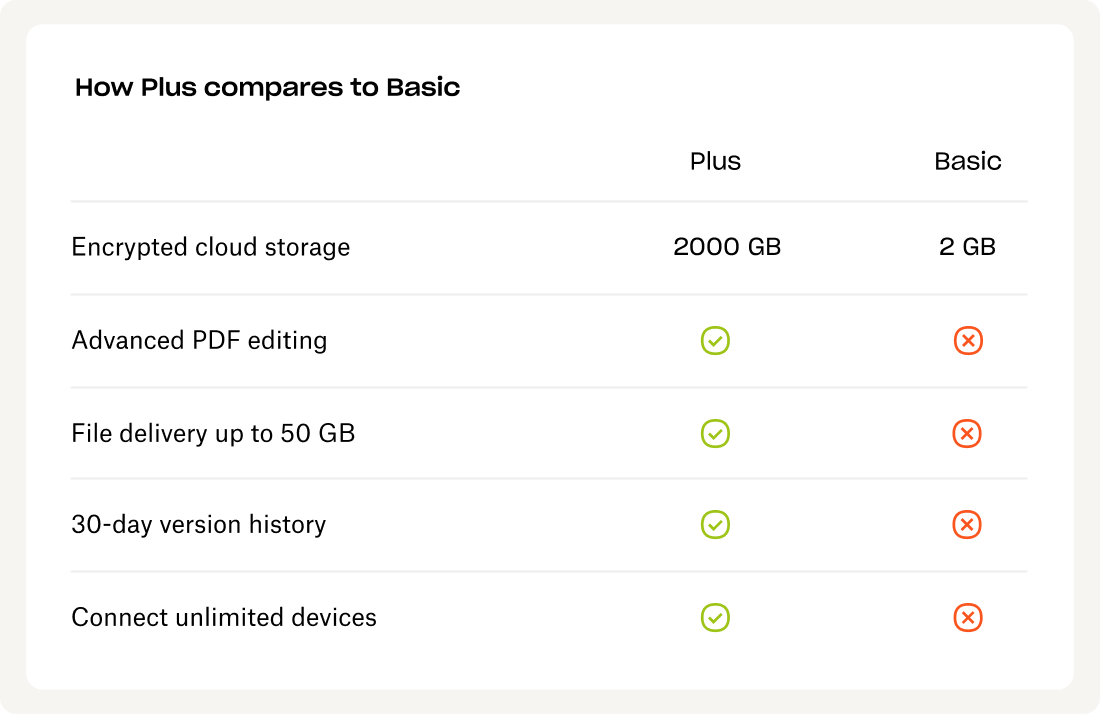This screenshot has width=1100, height=714.
Task: Click the Encrypted cloud storage label
Action: (211, 247)
